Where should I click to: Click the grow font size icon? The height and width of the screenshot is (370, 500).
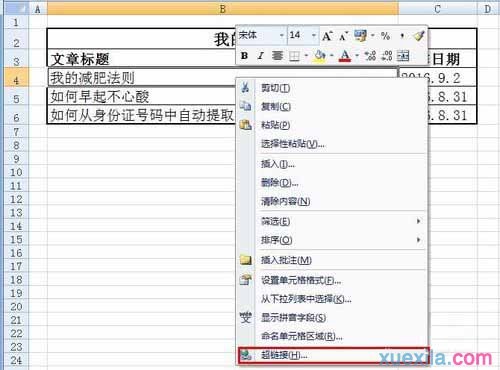point(327,36)
